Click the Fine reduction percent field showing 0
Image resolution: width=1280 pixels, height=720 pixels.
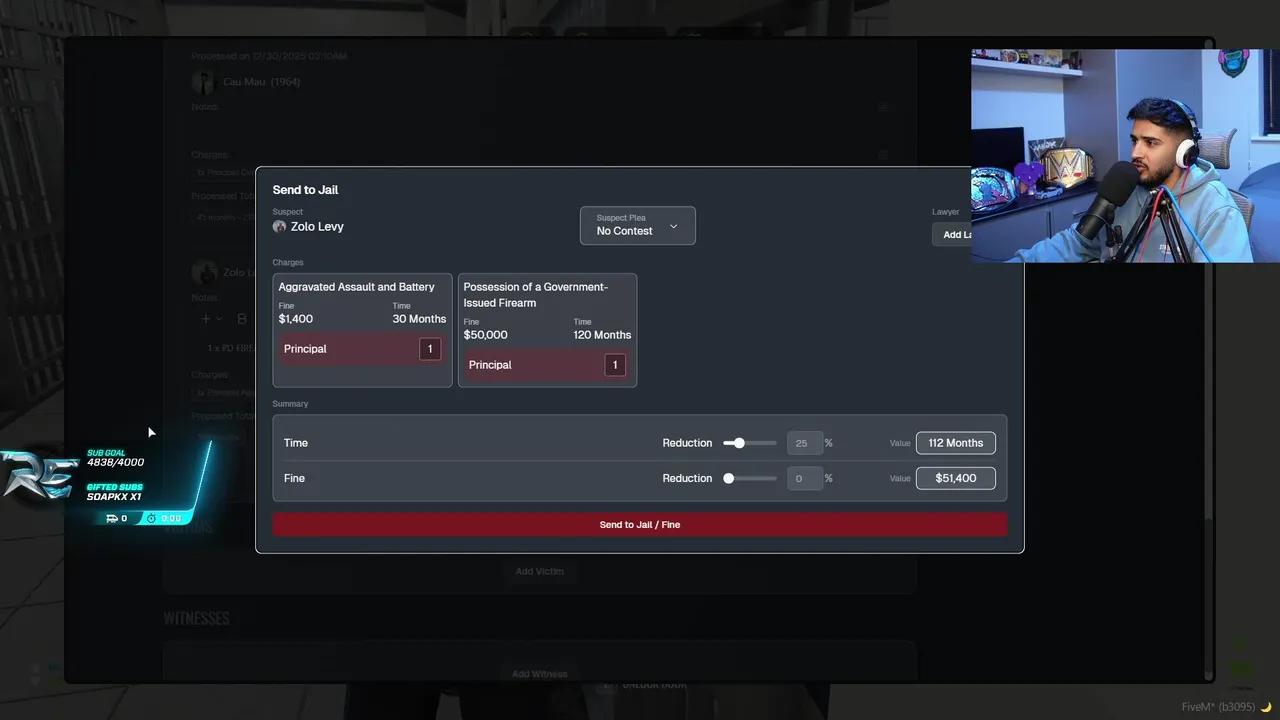[x=805, y=479]
